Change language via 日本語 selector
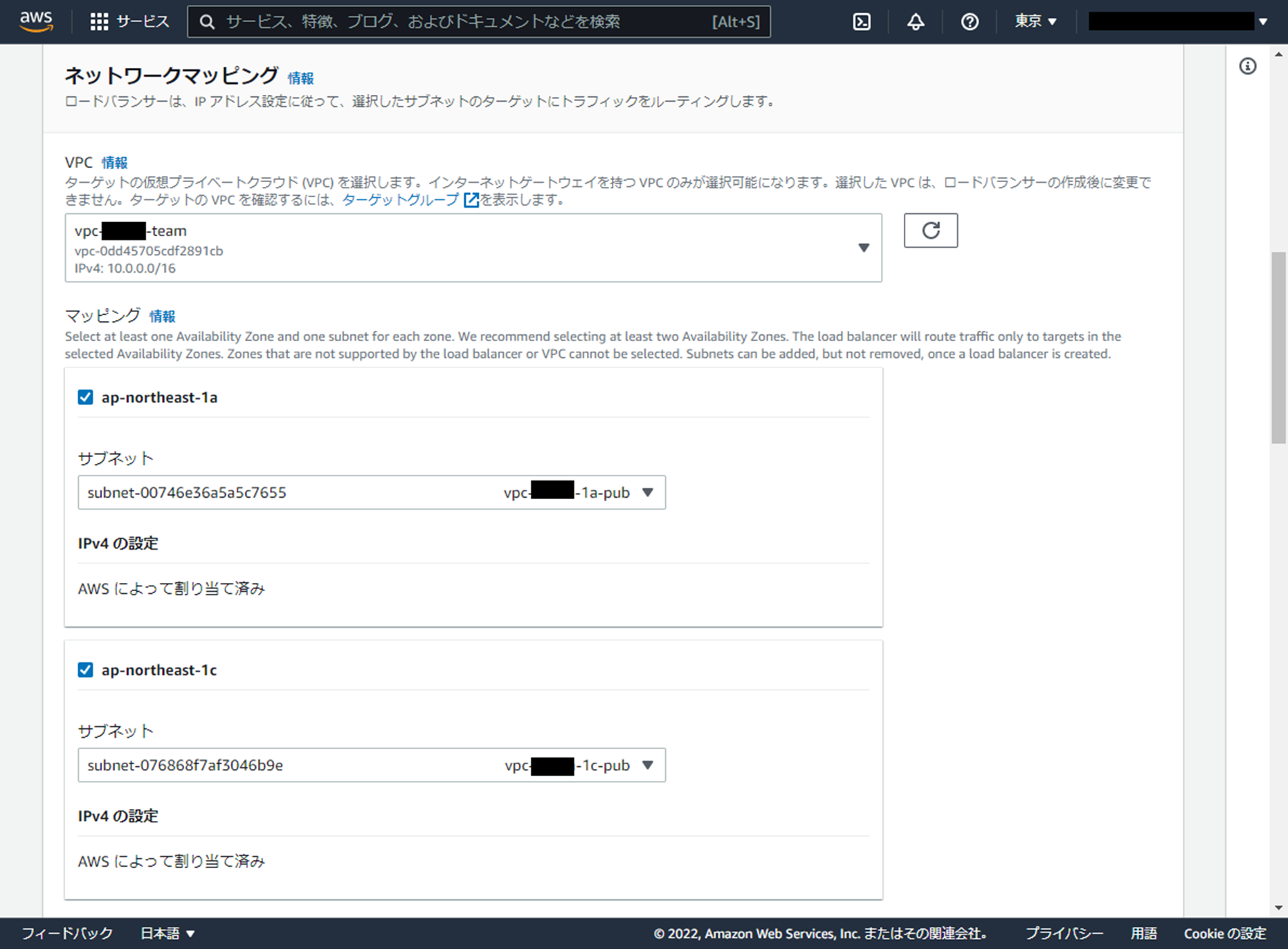This screenshot has height=949, width=1288. pos(167,933)
